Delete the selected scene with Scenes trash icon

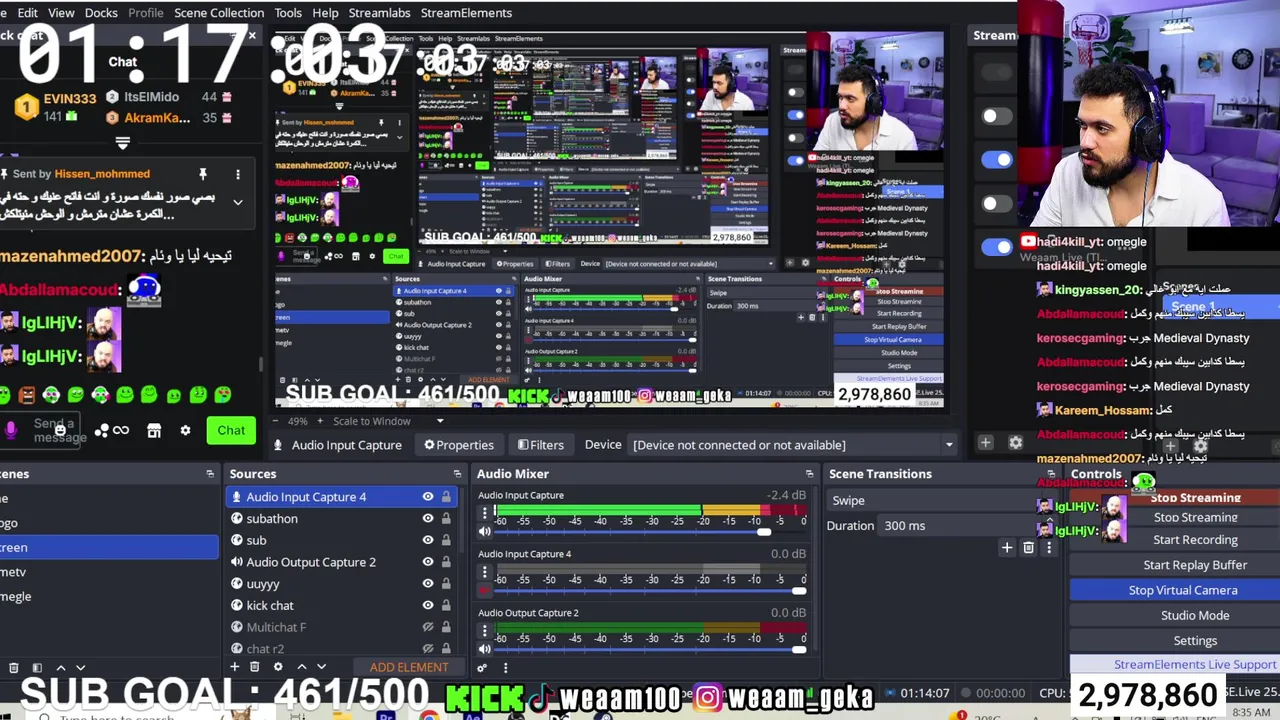pyautogui.click(x=14, y=667)
